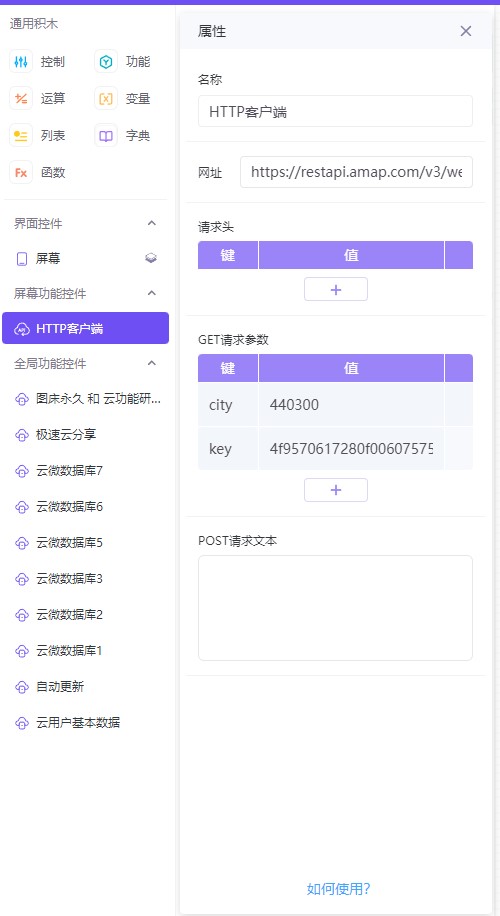Collapse the 界面控件 section

point(152,223)
